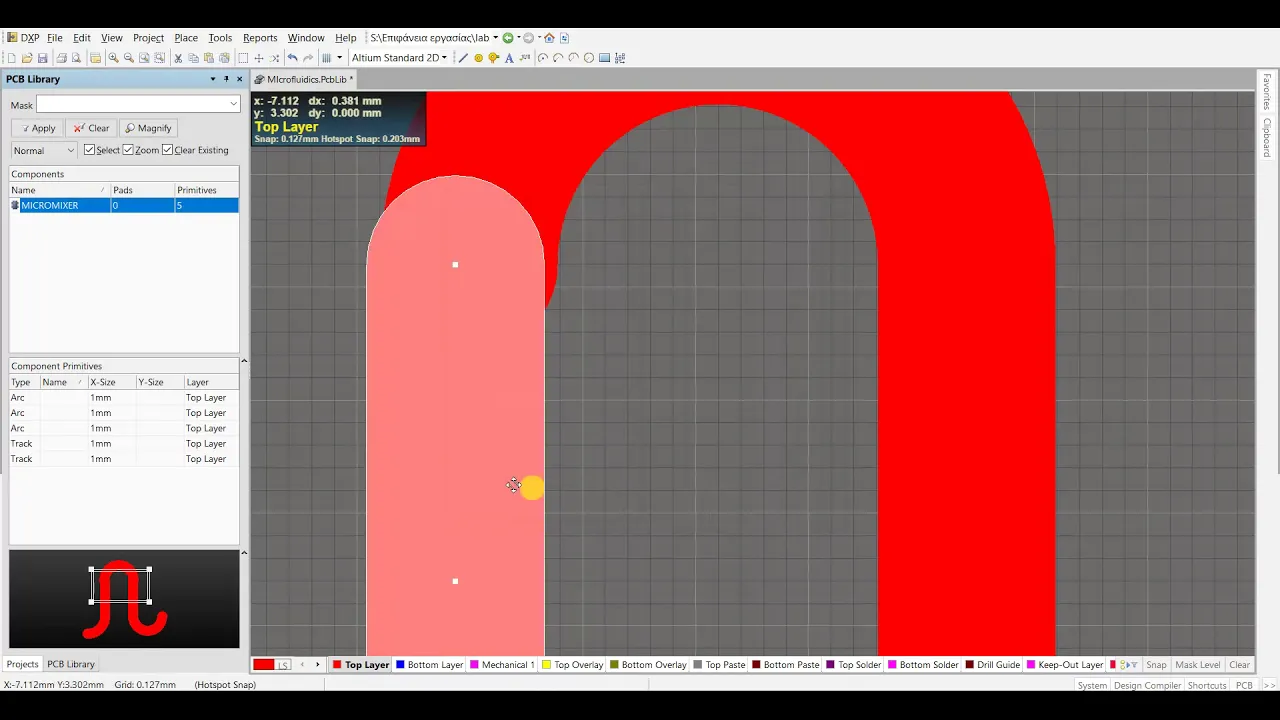Click the print icon

point(61,58)
